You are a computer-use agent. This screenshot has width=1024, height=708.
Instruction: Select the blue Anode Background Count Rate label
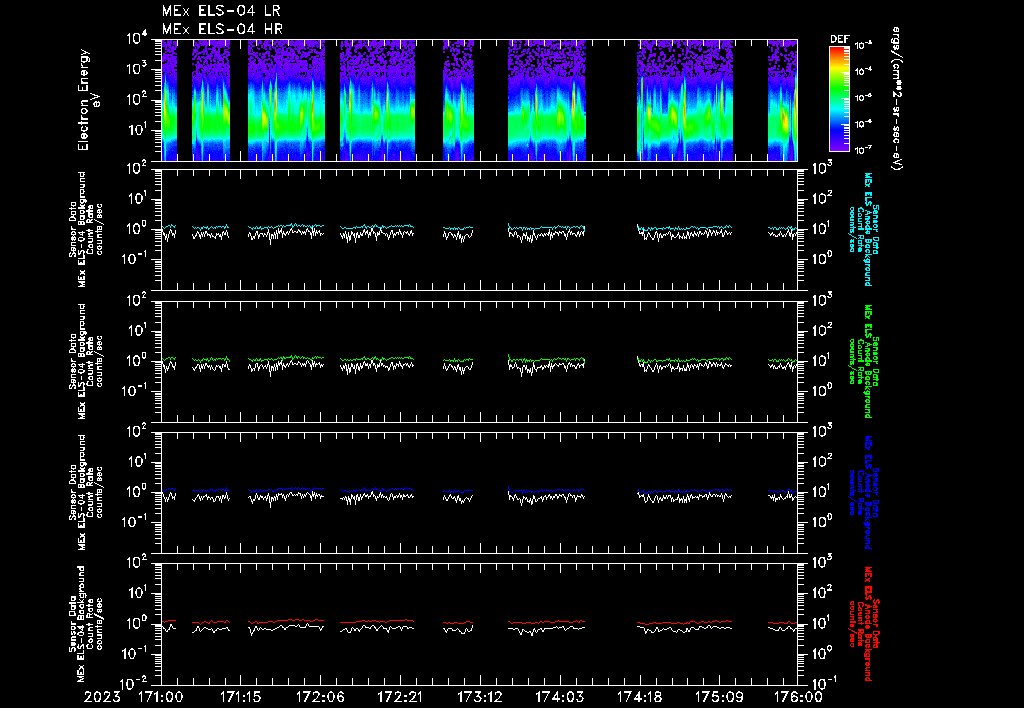pyautogui.click(x=863, y=492)
